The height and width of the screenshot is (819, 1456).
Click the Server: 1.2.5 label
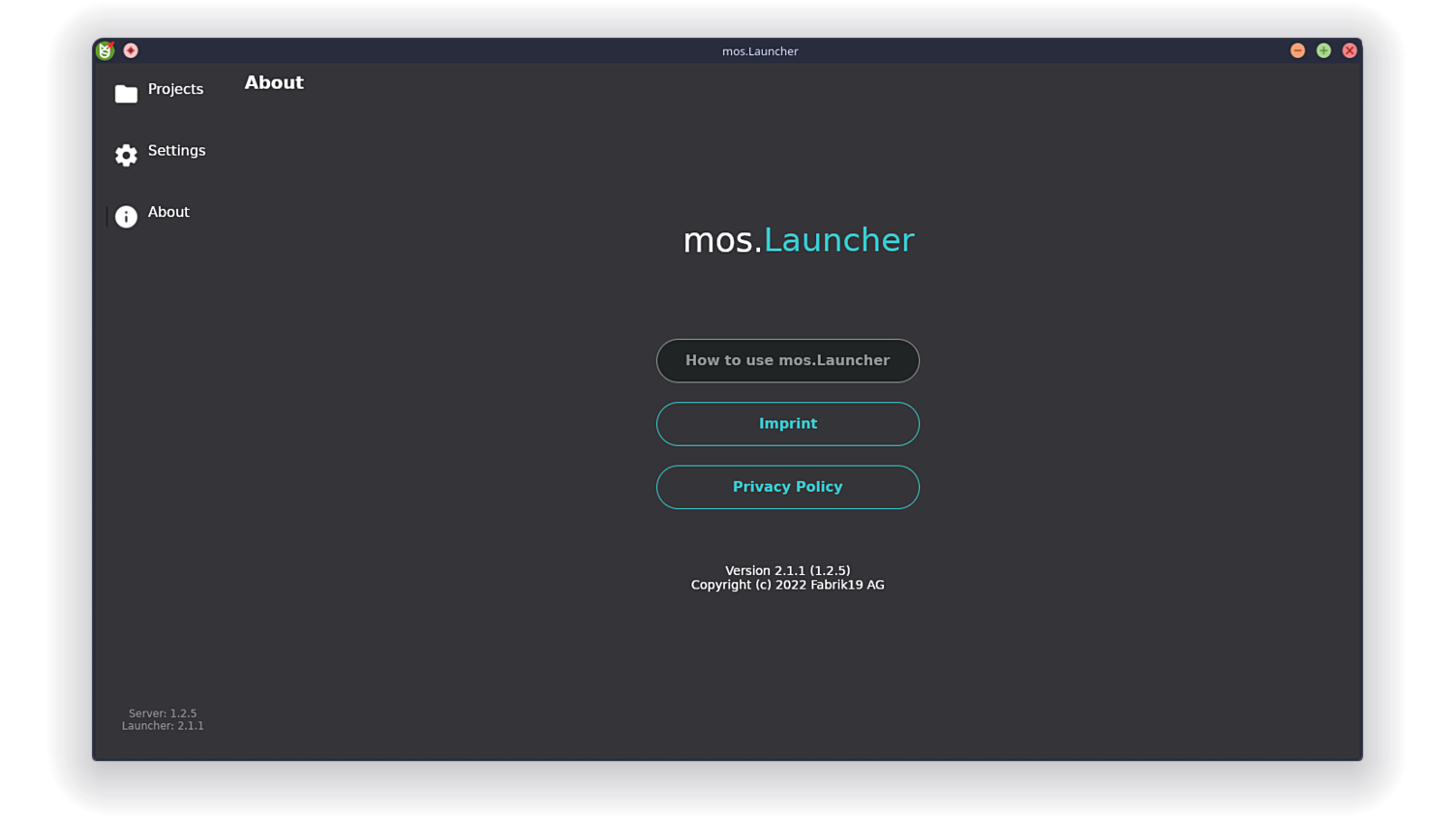point(163,713)
